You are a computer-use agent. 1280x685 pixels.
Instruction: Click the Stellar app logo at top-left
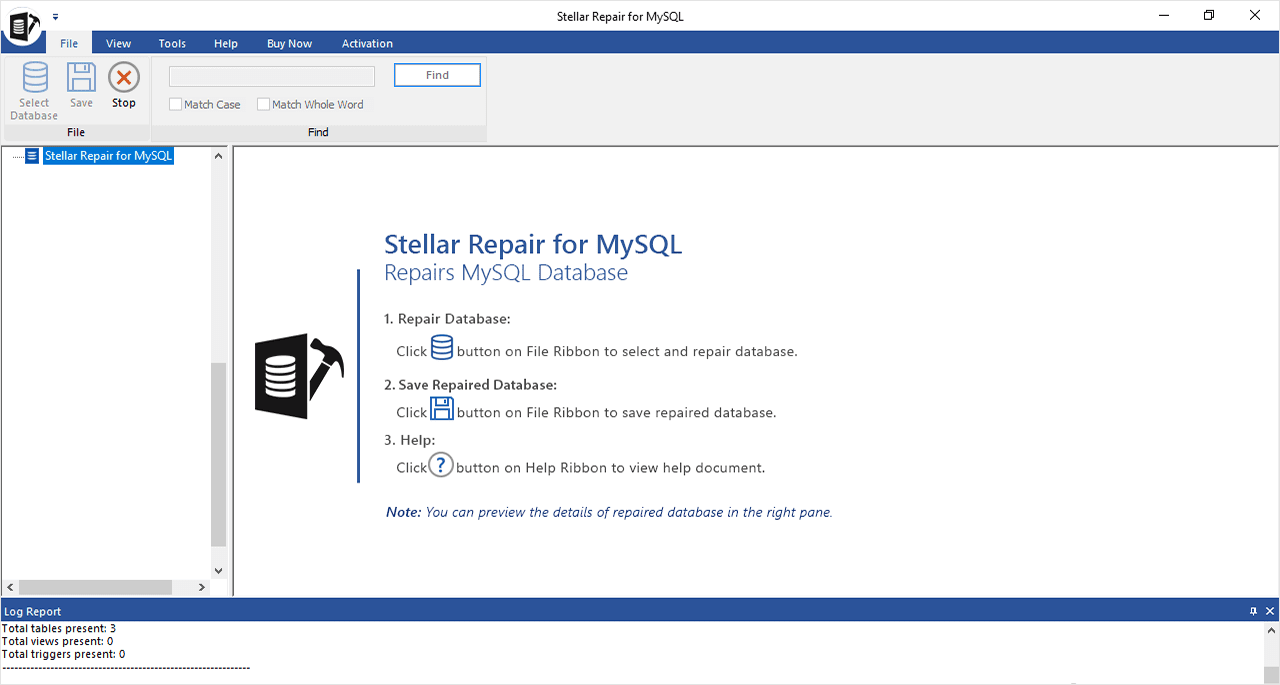(22, 26)
